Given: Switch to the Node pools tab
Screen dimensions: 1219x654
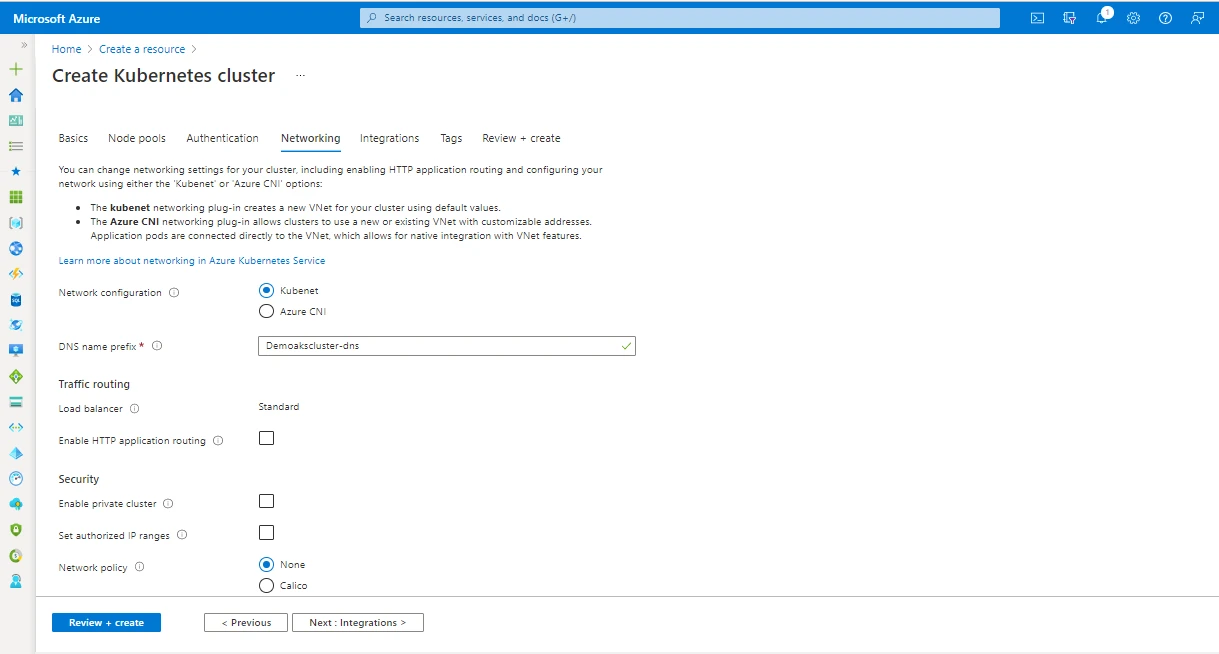Looking at the screenshot, I should click(x=136, y=138).
